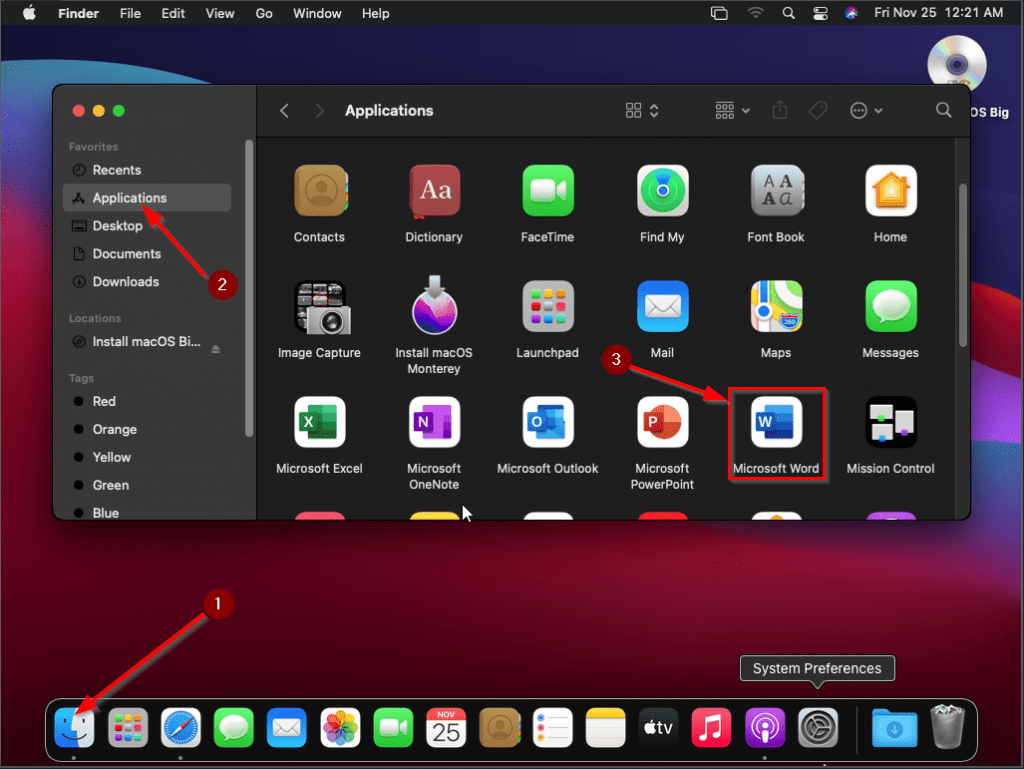Open the Maps application

776,306
